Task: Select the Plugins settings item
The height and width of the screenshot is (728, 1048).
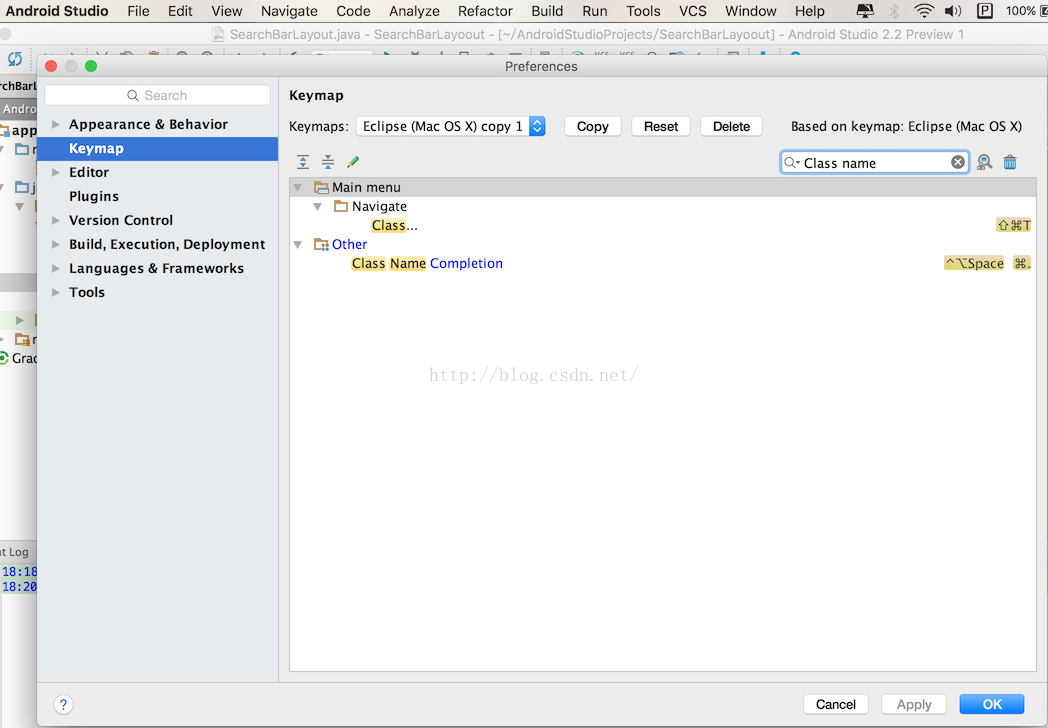Action: (x=158, y=197)
